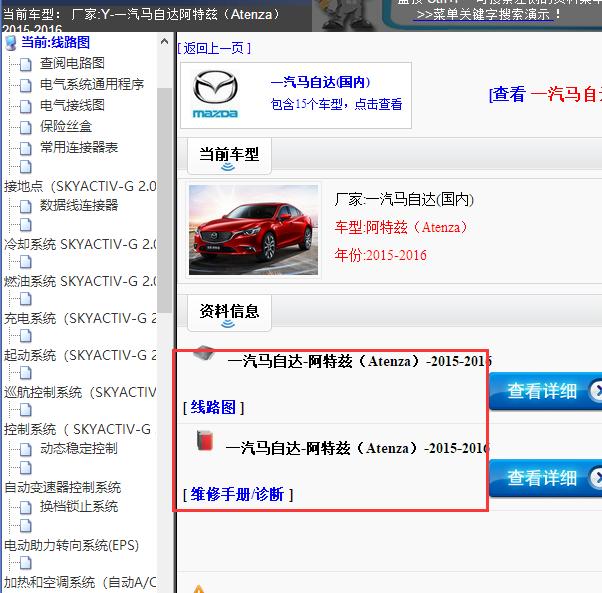This screenshot has width=602, height=593.
Task: Click the 厂家:一汽马自达(国内) text
Action: coord(404,200)
